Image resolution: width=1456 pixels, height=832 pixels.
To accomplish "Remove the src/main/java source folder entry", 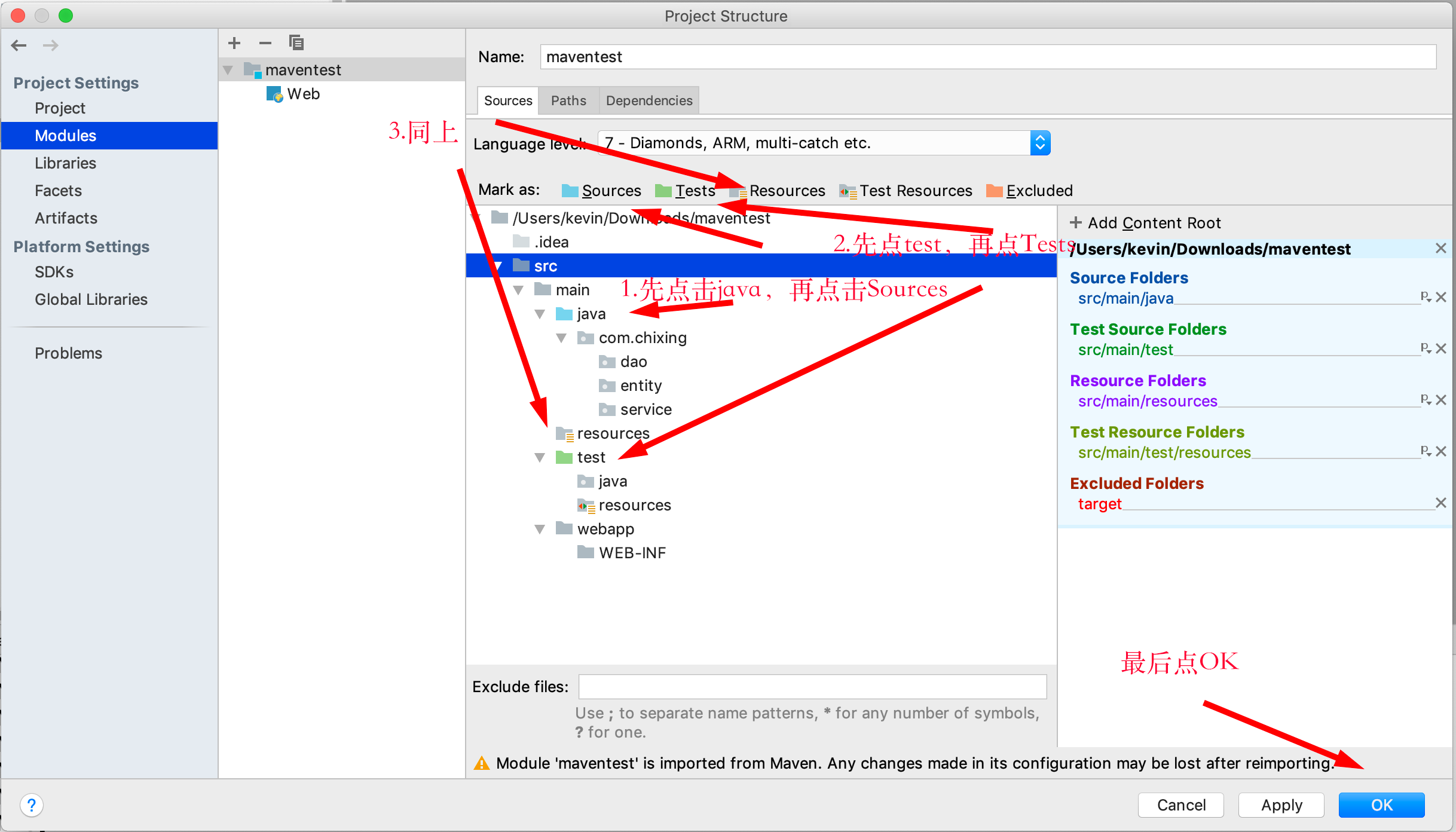I will (1441, 297).
